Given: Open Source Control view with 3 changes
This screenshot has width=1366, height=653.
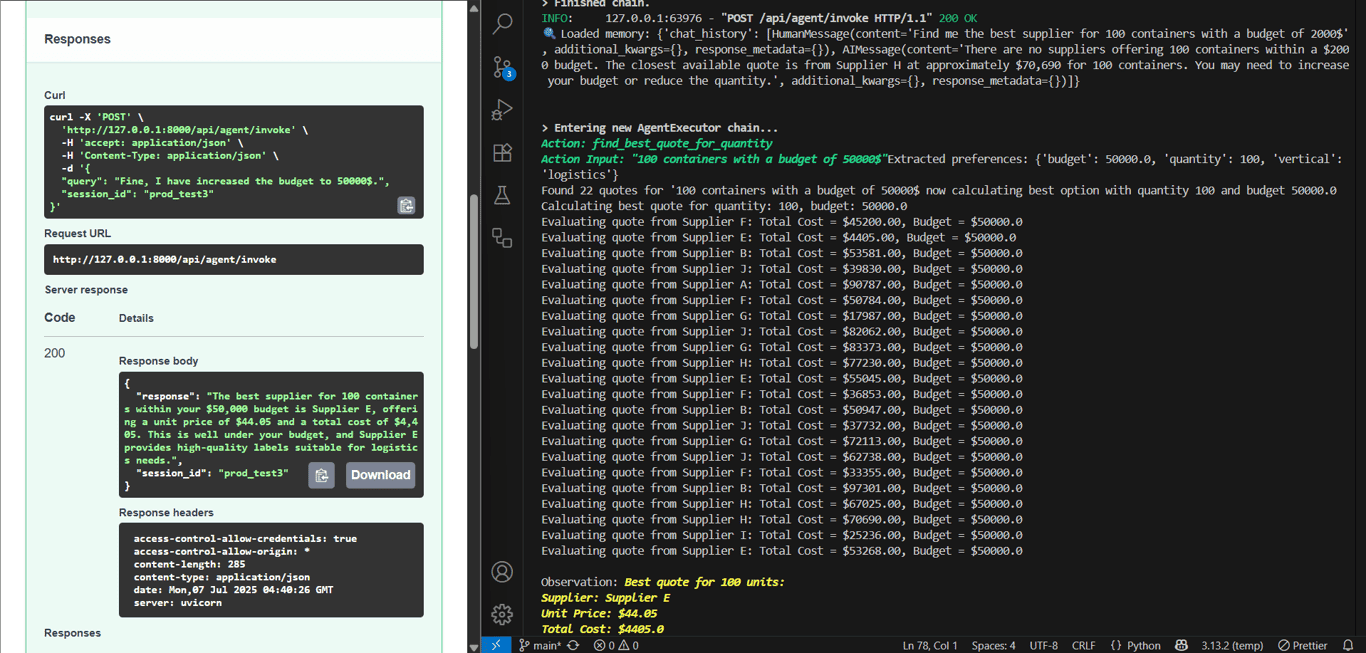Looking at the screenshot, I should 502,67.
